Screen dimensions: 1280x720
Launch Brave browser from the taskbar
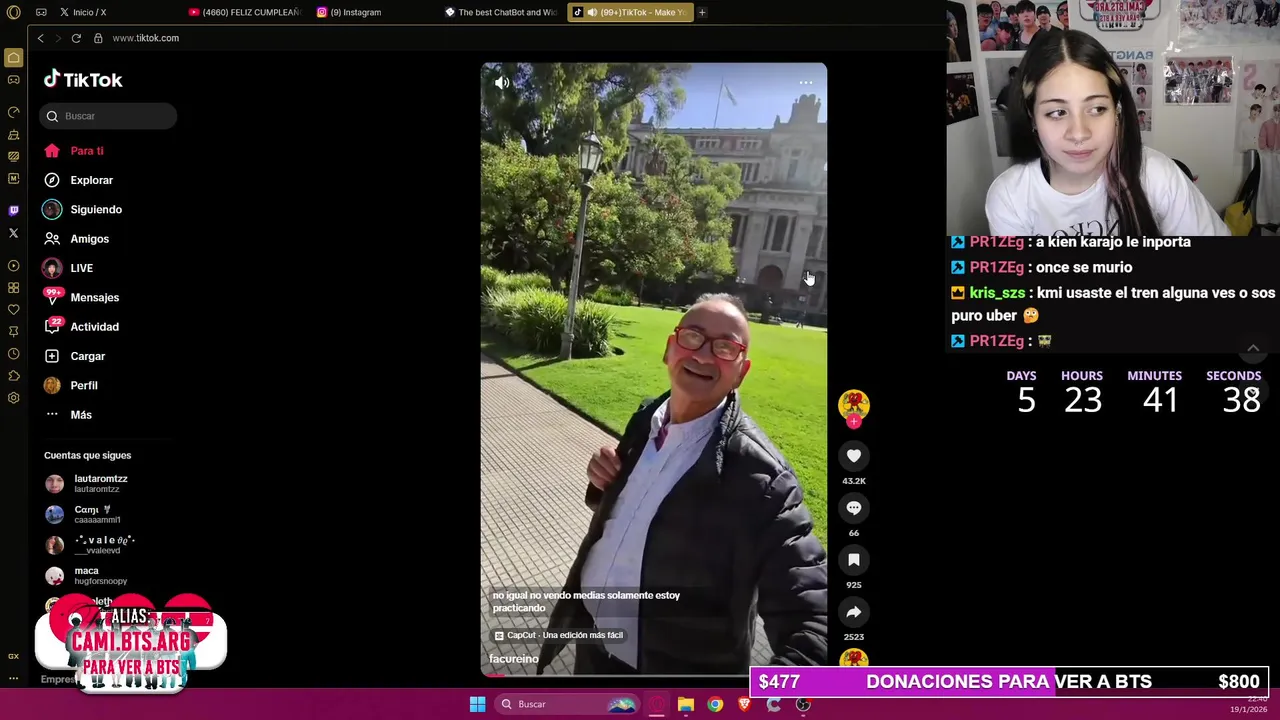pos(744,704)
